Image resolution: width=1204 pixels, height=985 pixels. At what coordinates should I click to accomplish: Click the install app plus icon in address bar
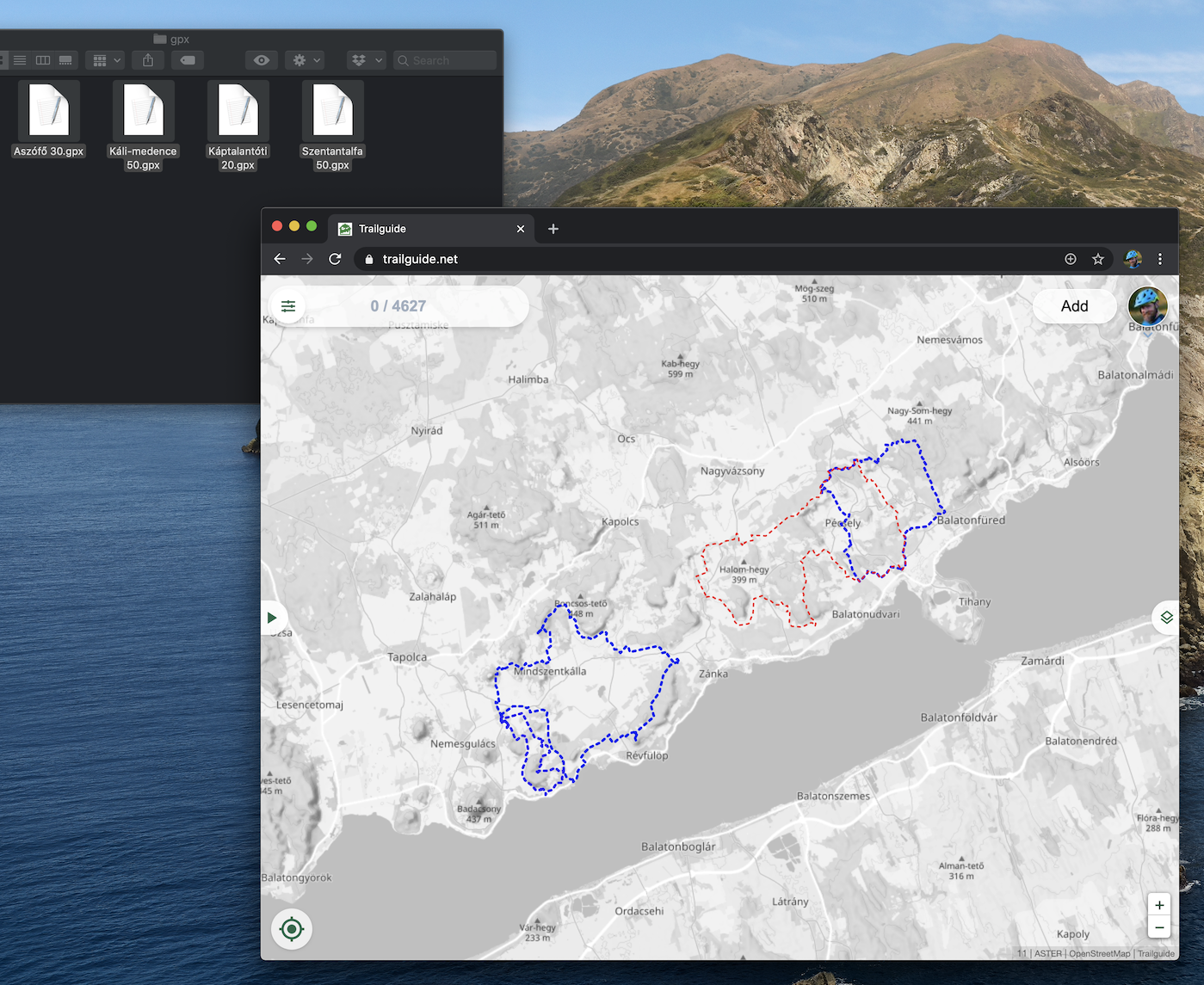[1071, 259]
